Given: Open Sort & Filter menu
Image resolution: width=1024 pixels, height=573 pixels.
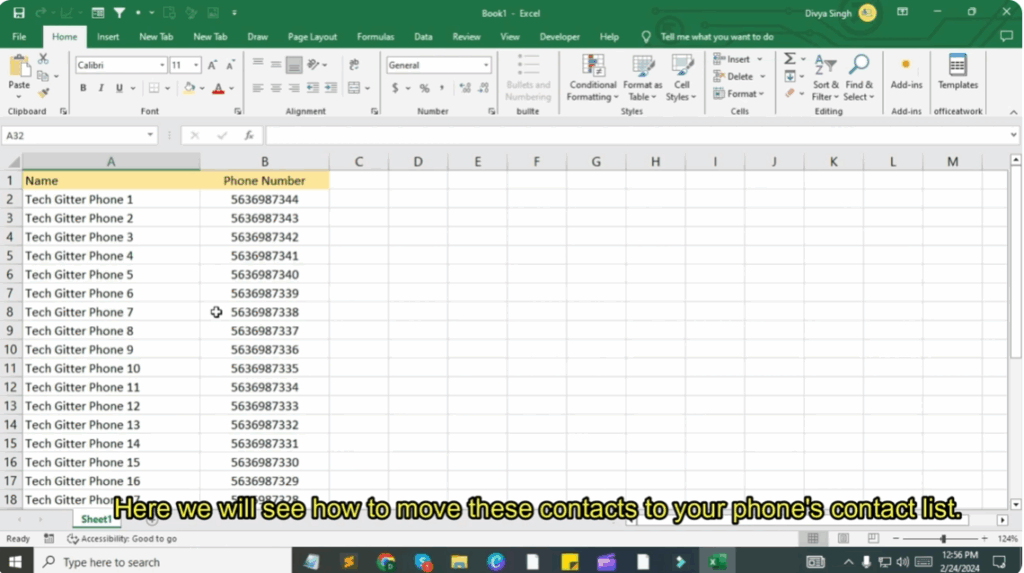Looking at the screenshot, I should [825, 78].
